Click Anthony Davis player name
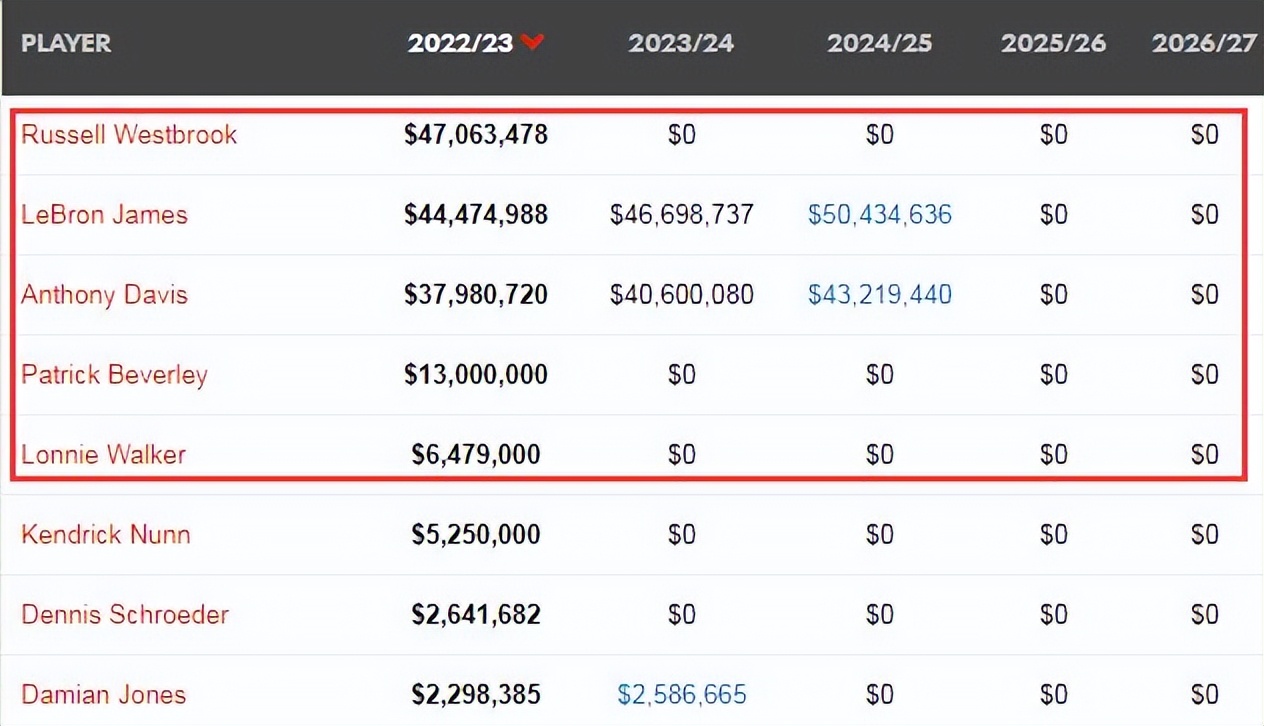The image size is (1264, 726). 104,295
